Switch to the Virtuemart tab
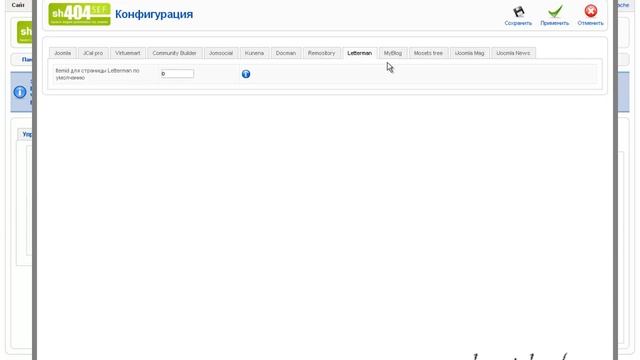The width and height of the screenshot is (640, 360). pyautogui.click(x=127, y=53)
